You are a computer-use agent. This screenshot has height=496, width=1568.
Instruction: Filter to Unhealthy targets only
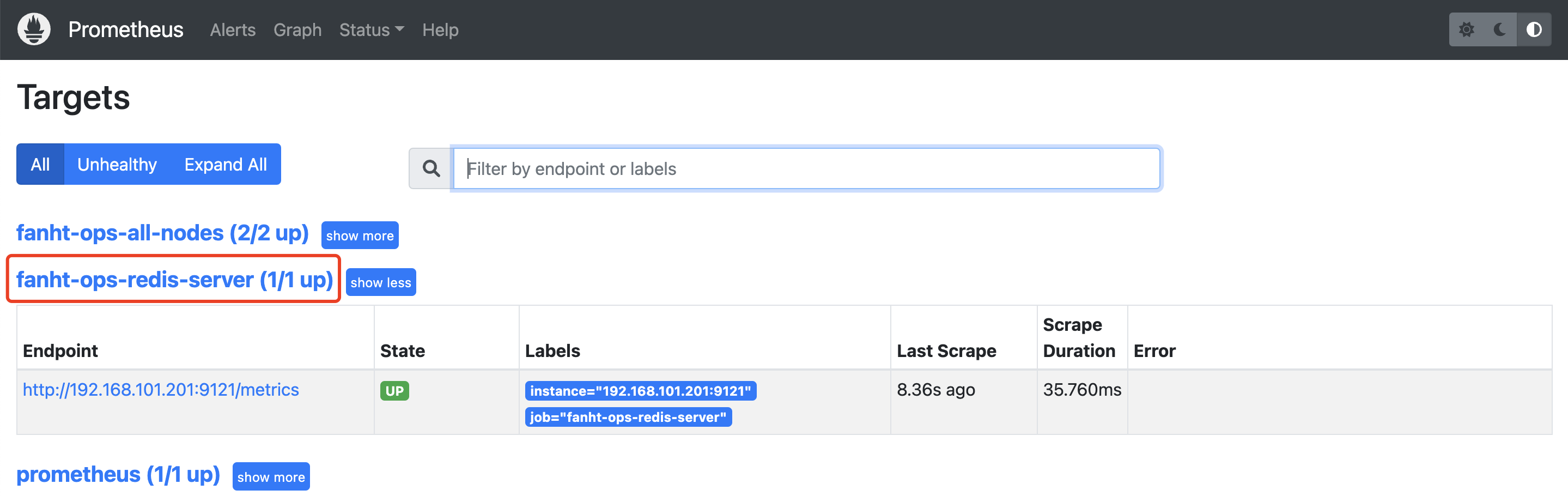pos(117,164)
